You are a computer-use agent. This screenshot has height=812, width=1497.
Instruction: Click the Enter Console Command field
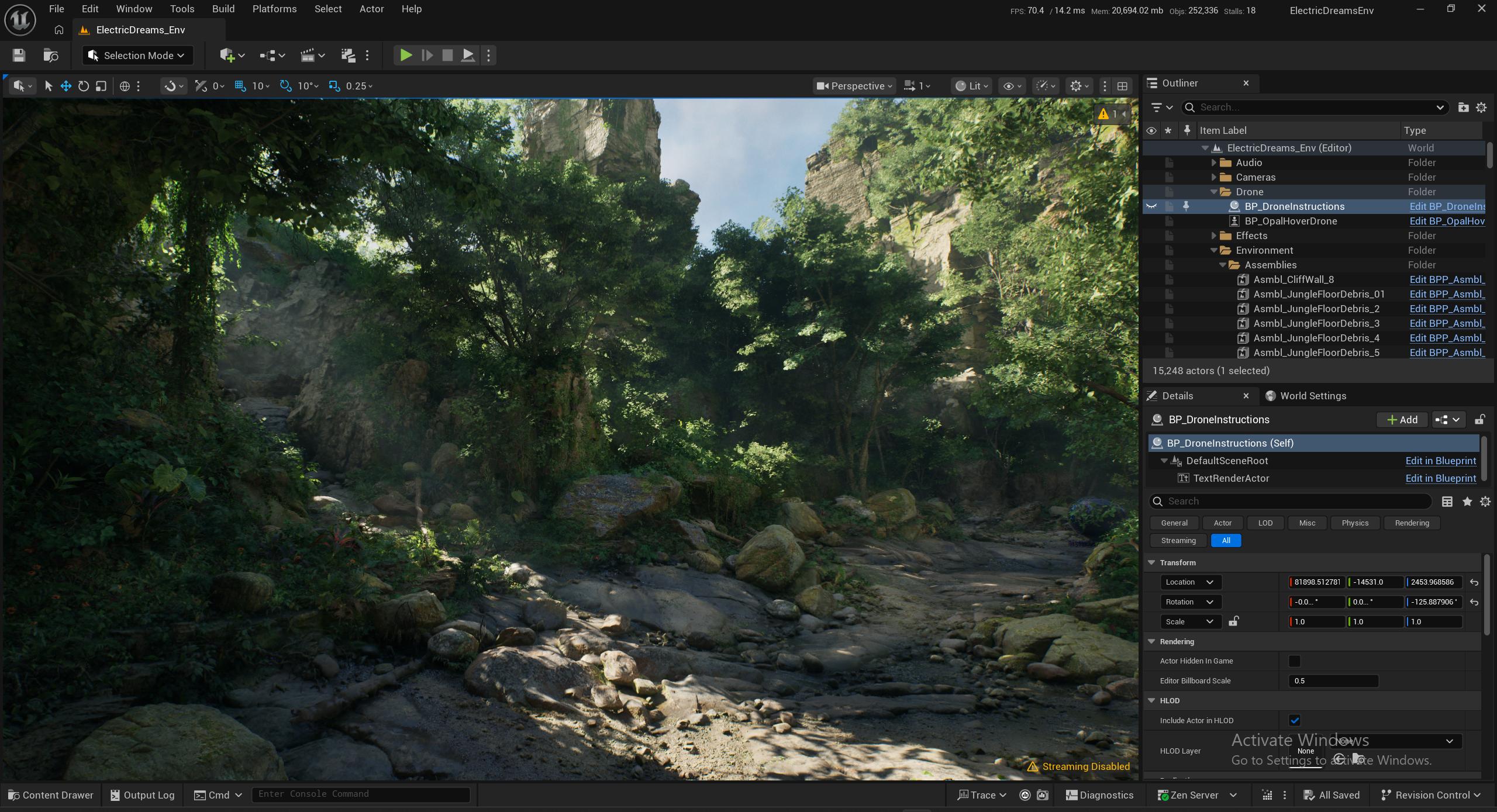coord(361,794)
